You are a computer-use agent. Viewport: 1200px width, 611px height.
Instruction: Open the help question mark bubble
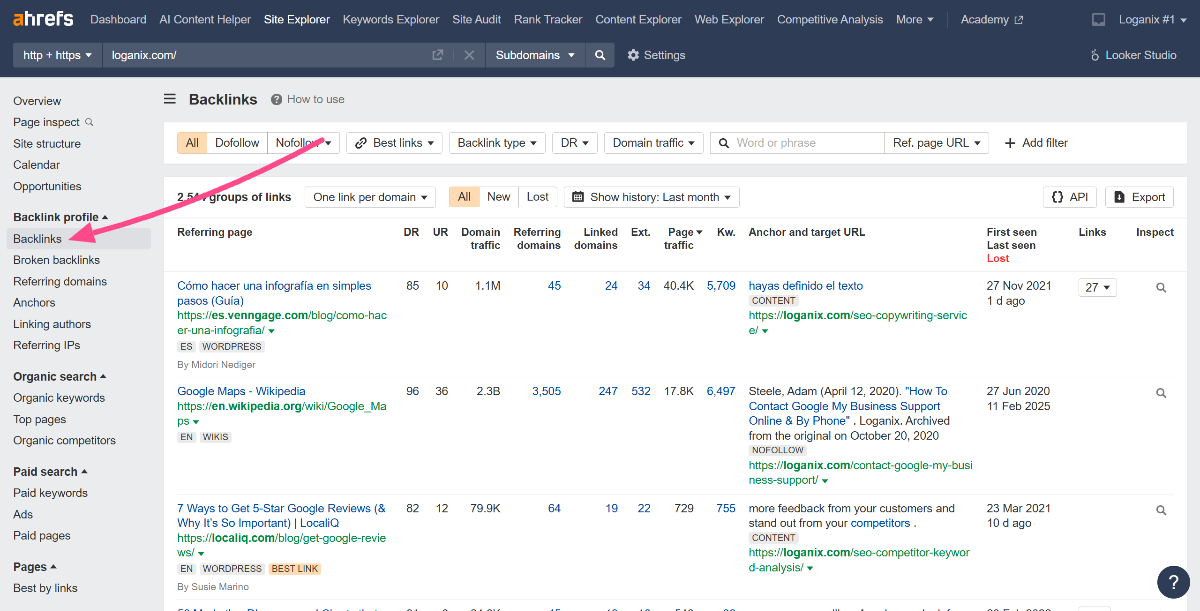pyautogui.click(x=1173, y=583)
